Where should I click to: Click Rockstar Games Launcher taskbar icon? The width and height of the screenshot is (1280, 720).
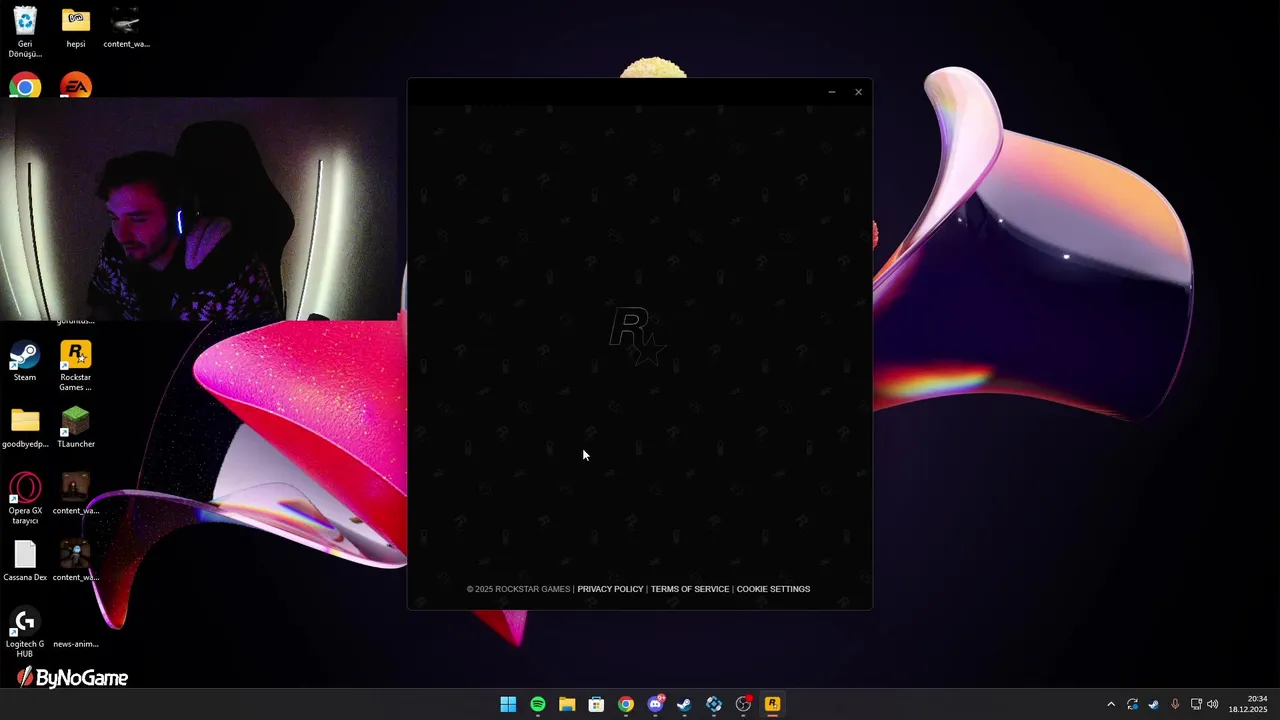tap(772, 704)
